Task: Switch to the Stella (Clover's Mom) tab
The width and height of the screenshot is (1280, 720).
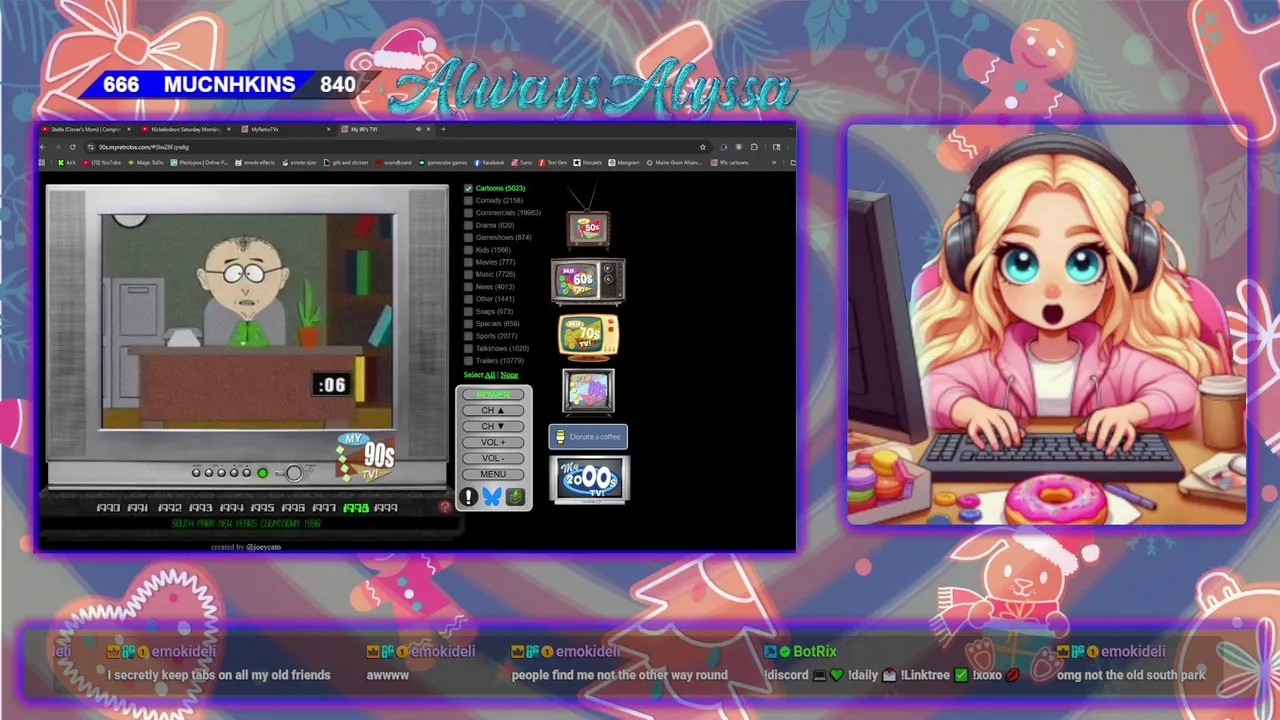Action: click(x=84, y=129)
